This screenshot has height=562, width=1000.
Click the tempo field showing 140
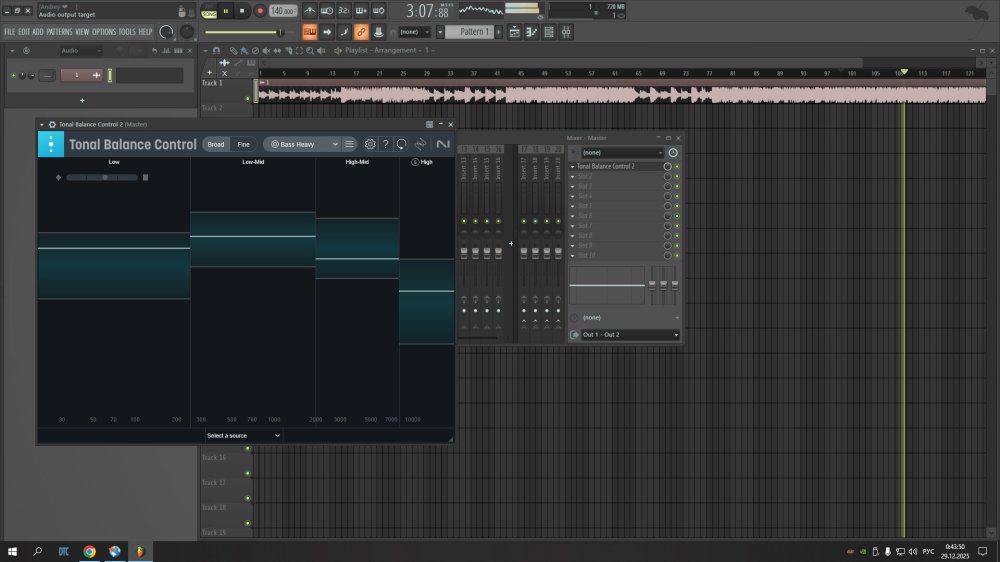[x=283, y=11]
